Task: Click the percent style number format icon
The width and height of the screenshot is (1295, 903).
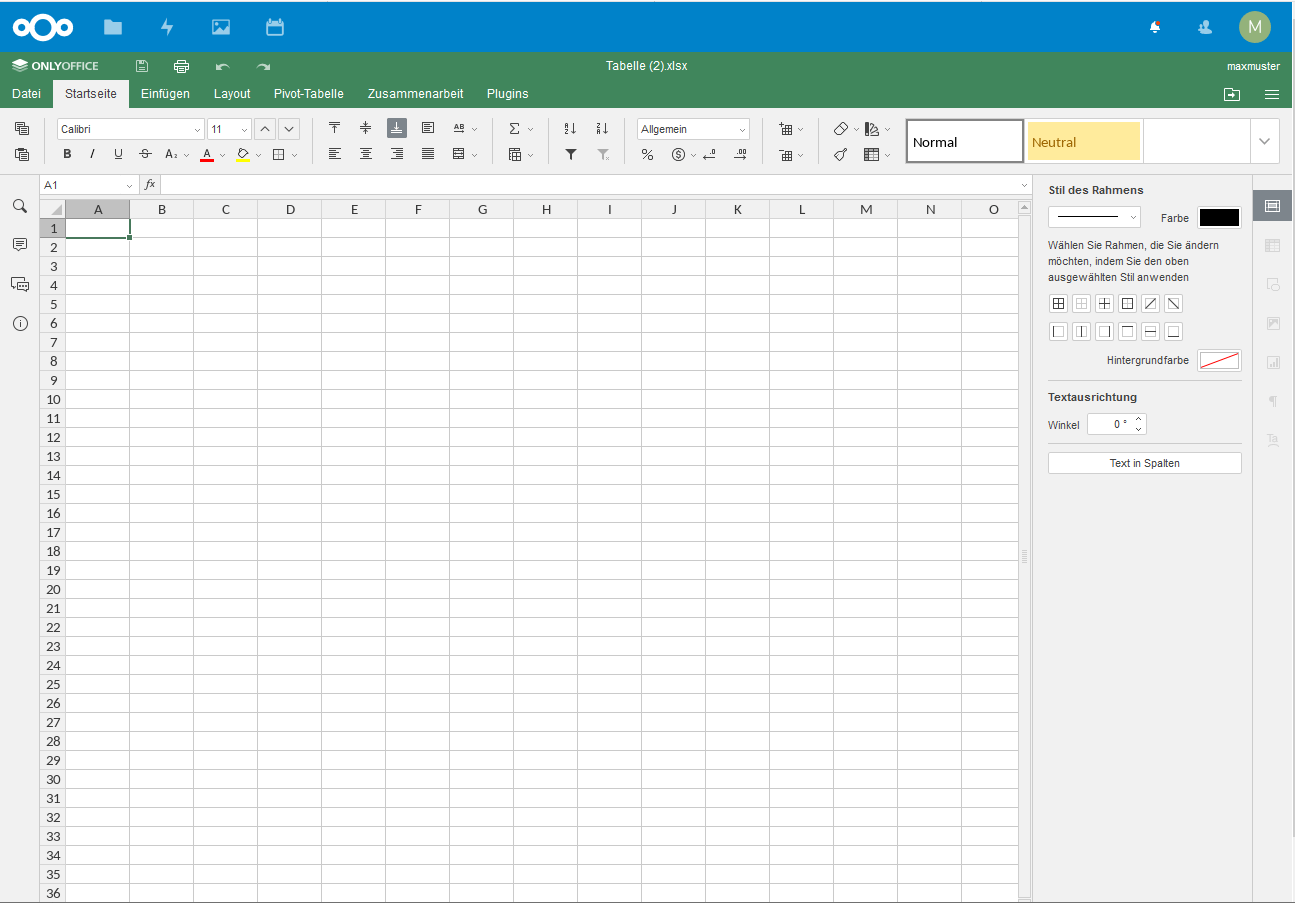Action: pyautogui.click(x=647, y=154)
